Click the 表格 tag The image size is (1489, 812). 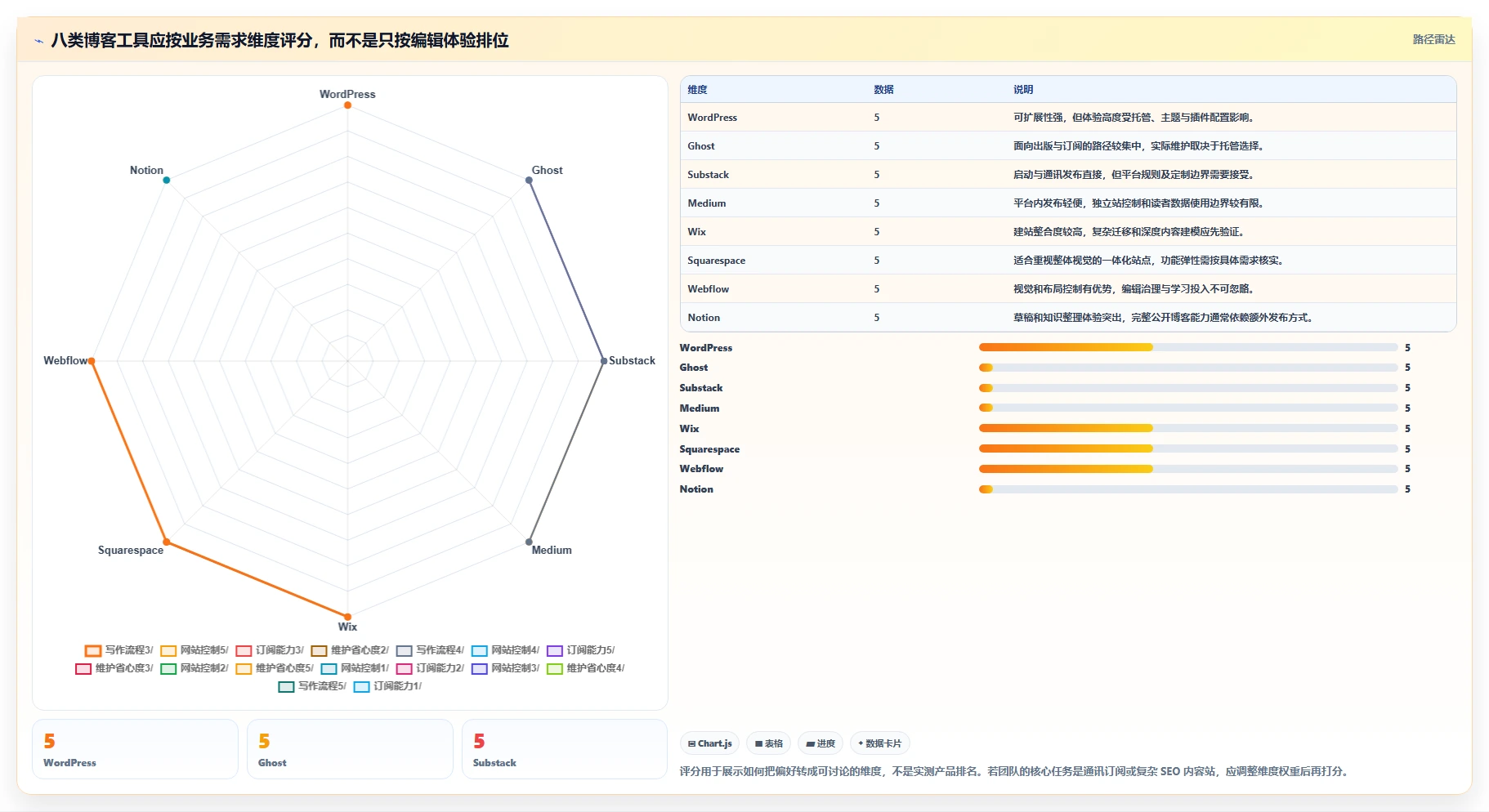click(x=768, y=743)
